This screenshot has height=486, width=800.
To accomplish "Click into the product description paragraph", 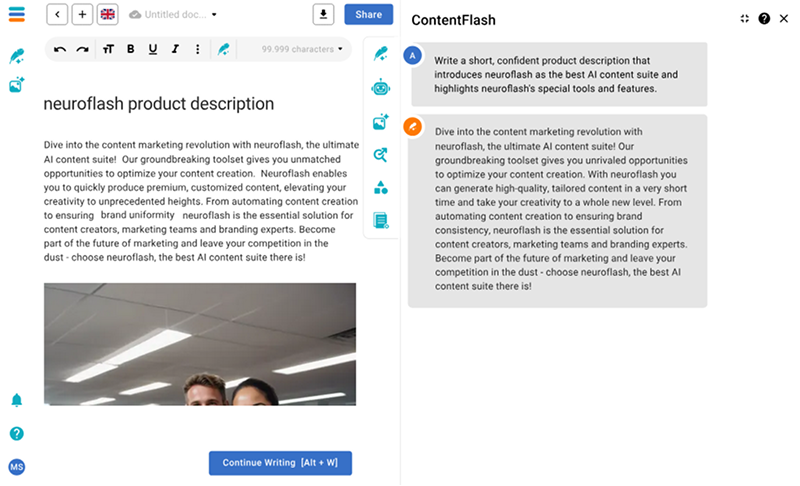I will pyautogui.click(x=201, y=201).
